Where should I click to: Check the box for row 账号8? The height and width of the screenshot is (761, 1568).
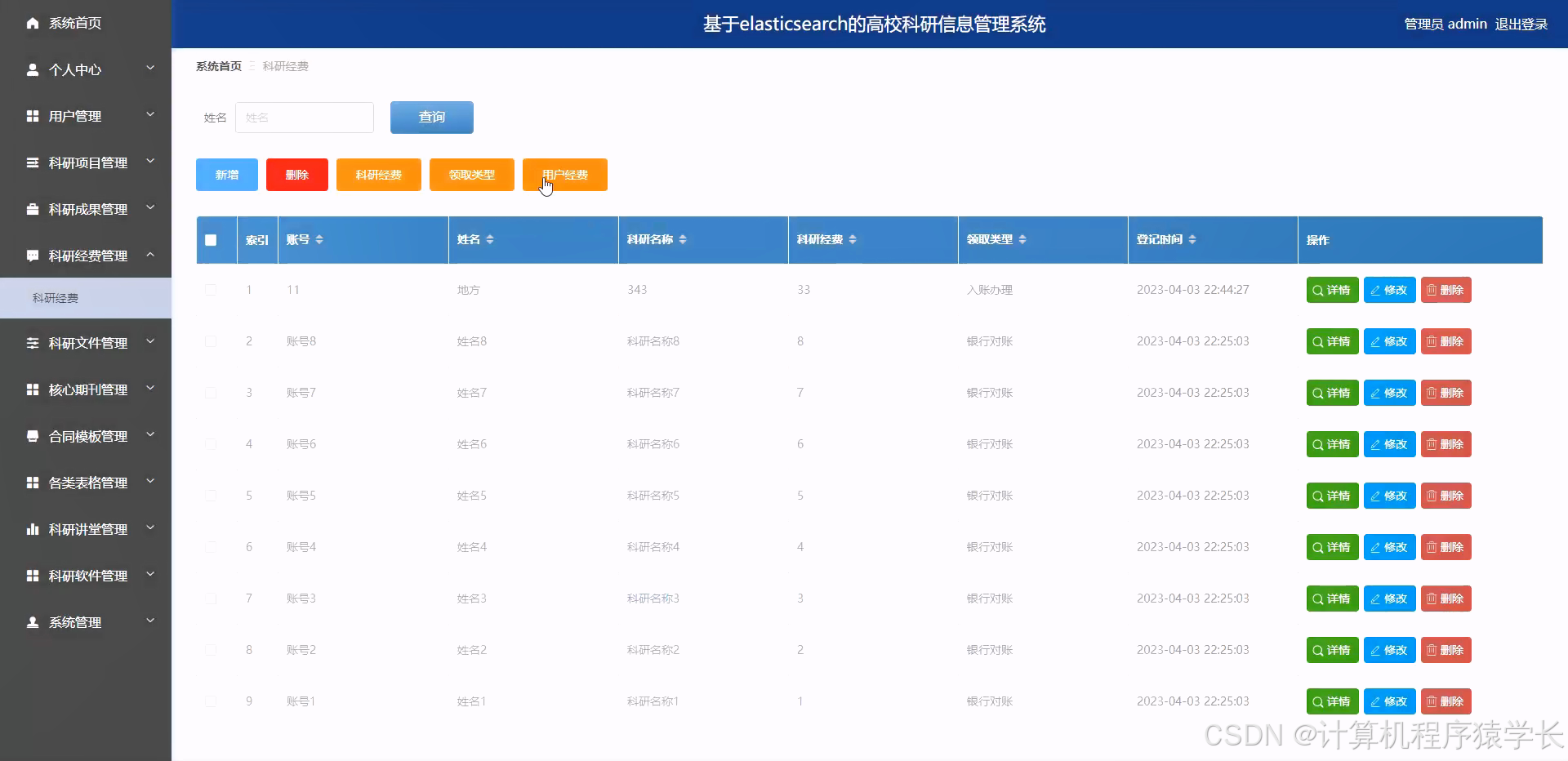[211, 341]
